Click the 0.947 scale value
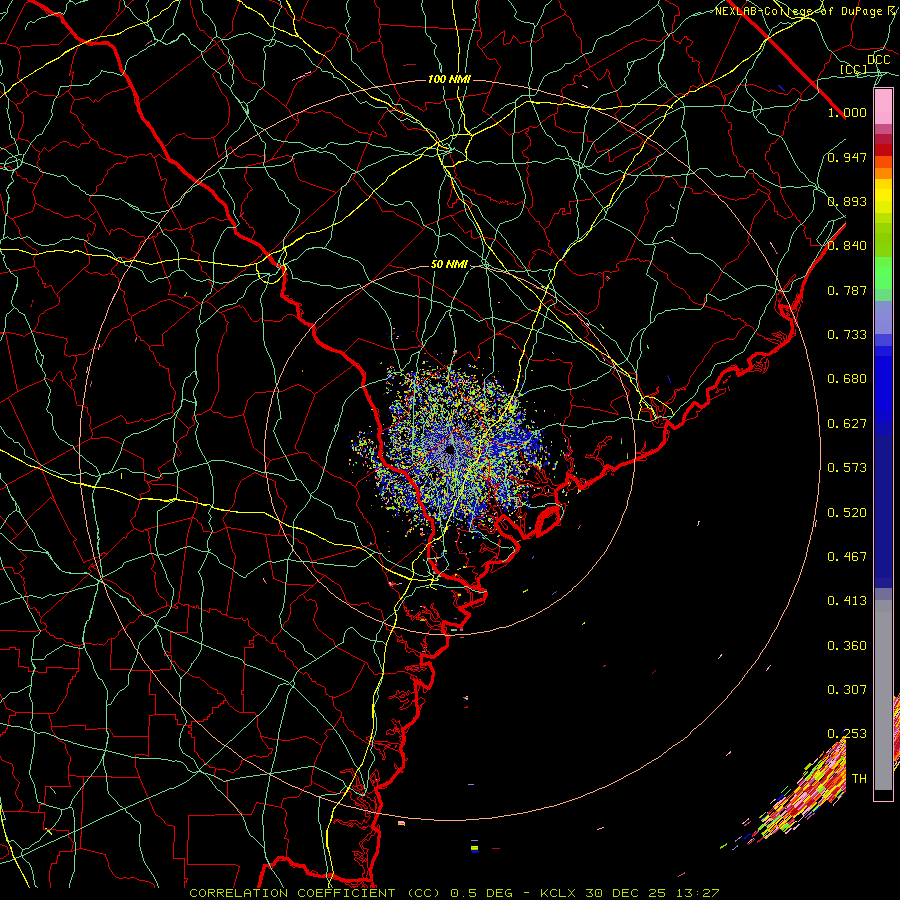 pyautogui.click(x=847, y=157)
